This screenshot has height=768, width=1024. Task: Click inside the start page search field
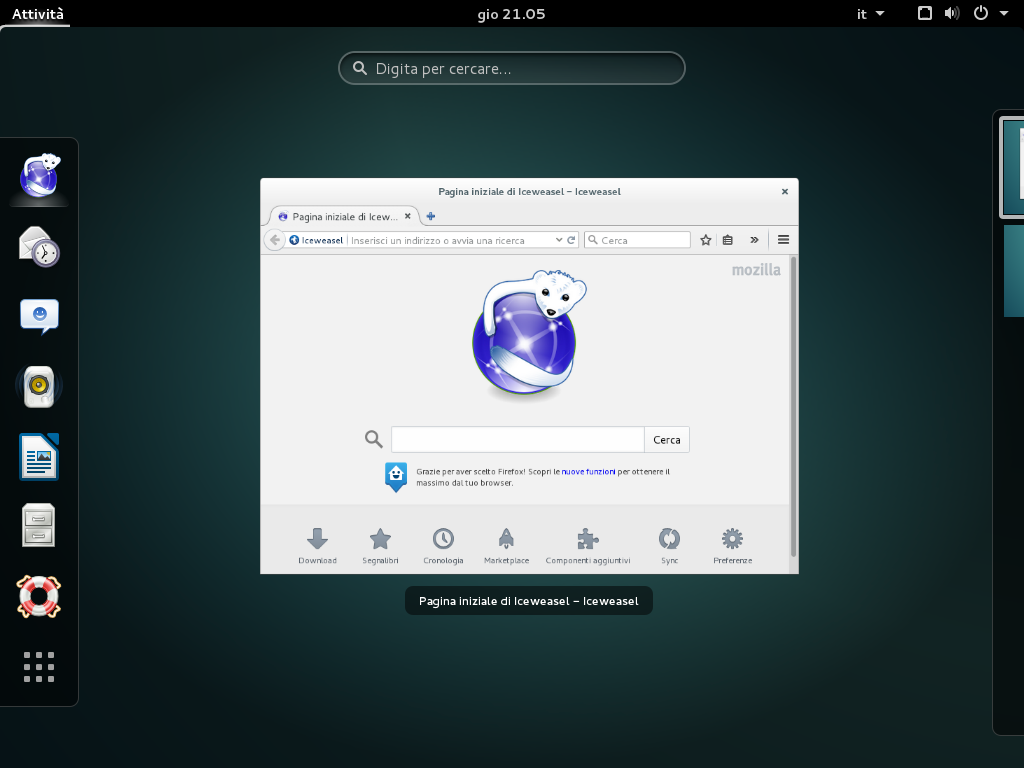[x=517, y=439]
